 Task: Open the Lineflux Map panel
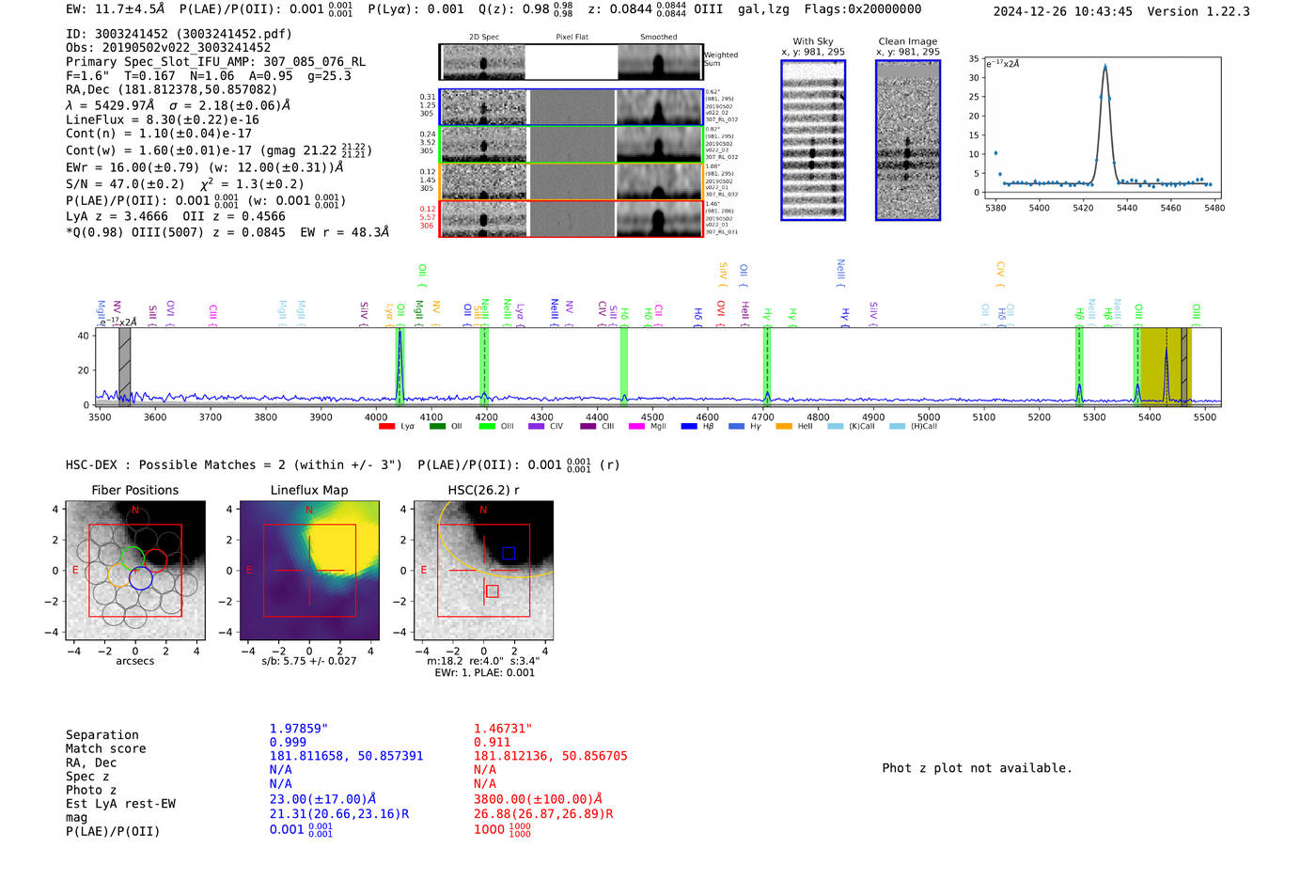309,571
